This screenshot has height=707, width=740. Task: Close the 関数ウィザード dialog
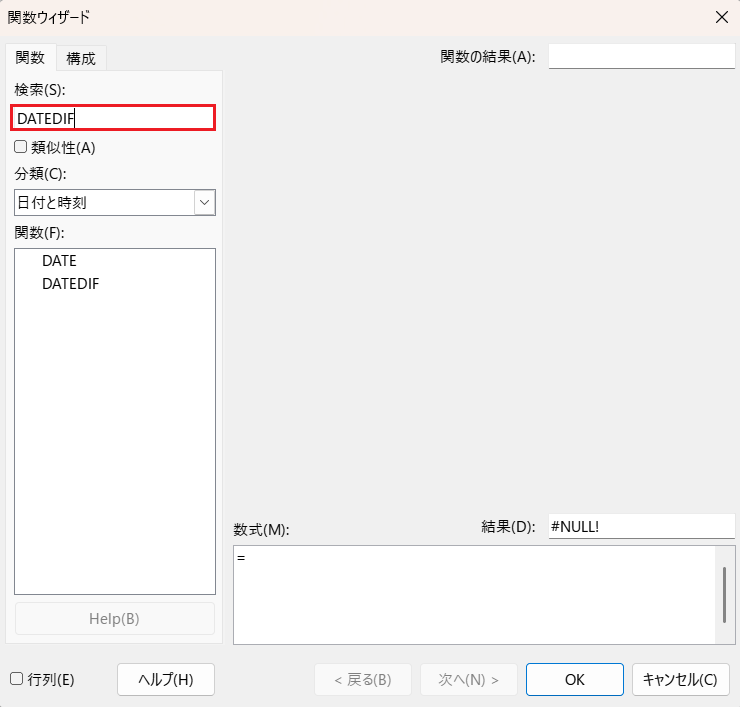pos(722,17)
